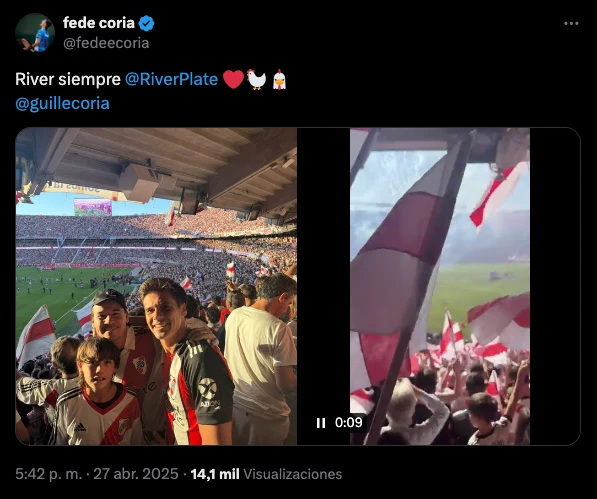Open the @fedeecoria handle
The height and width of the screenshot is (499, 597).
click(106, 43)
